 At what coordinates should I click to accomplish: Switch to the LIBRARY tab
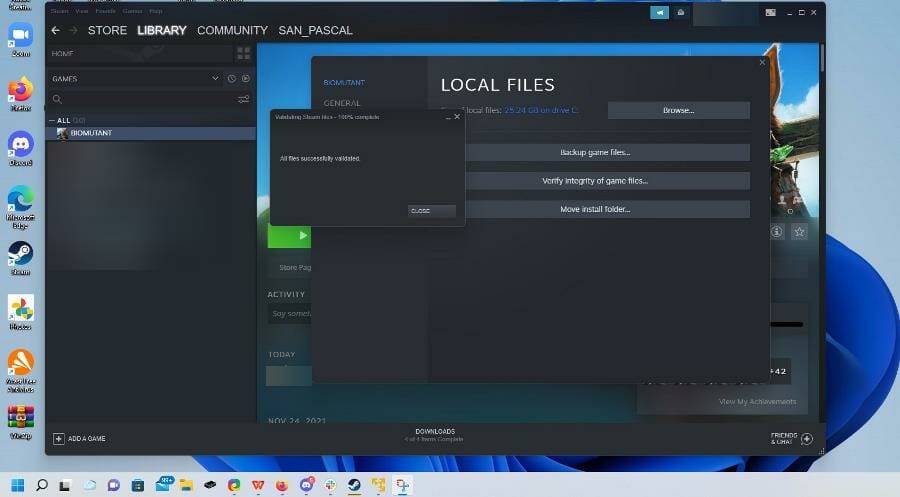pyautogui.click(x=162, y=30)
